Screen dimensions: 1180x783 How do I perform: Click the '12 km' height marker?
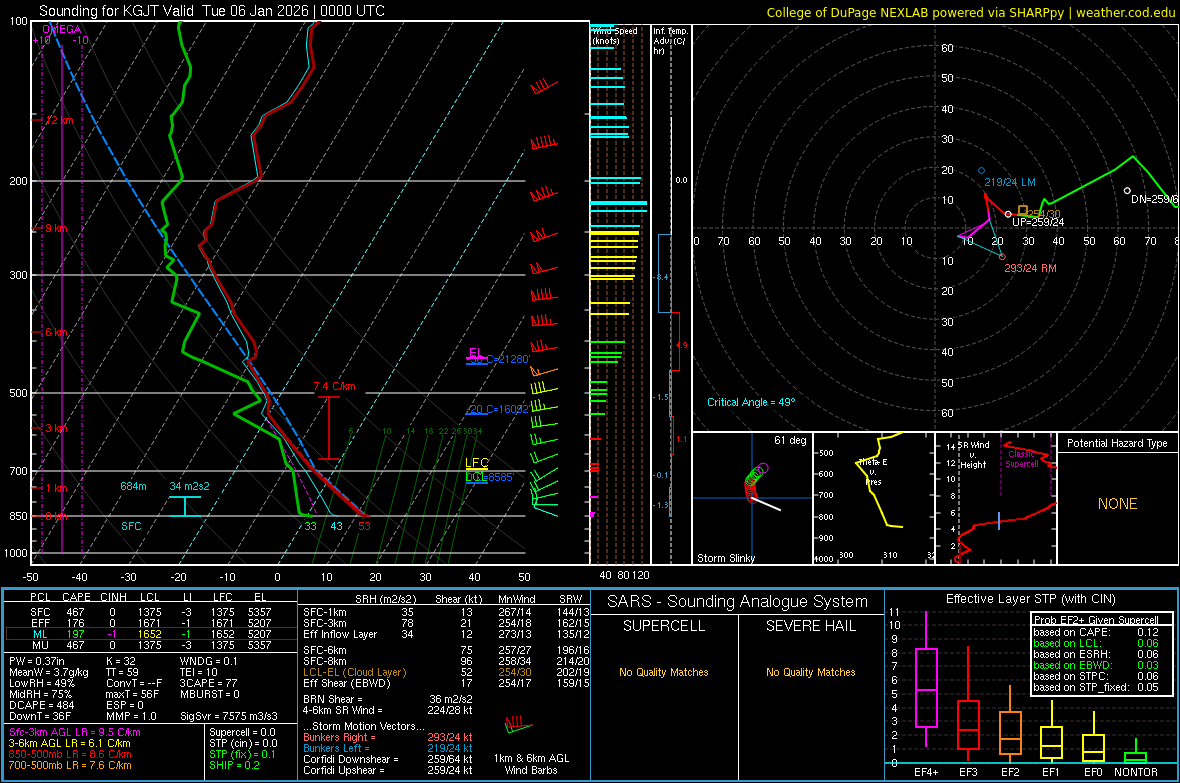59,120
